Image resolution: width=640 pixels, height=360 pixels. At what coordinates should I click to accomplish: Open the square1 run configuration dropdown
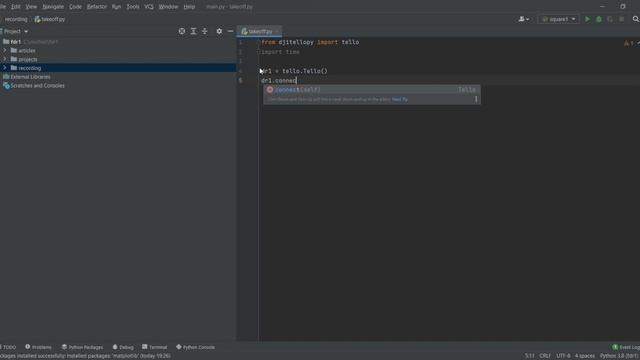pyautogui.click(x=558, y=19)
